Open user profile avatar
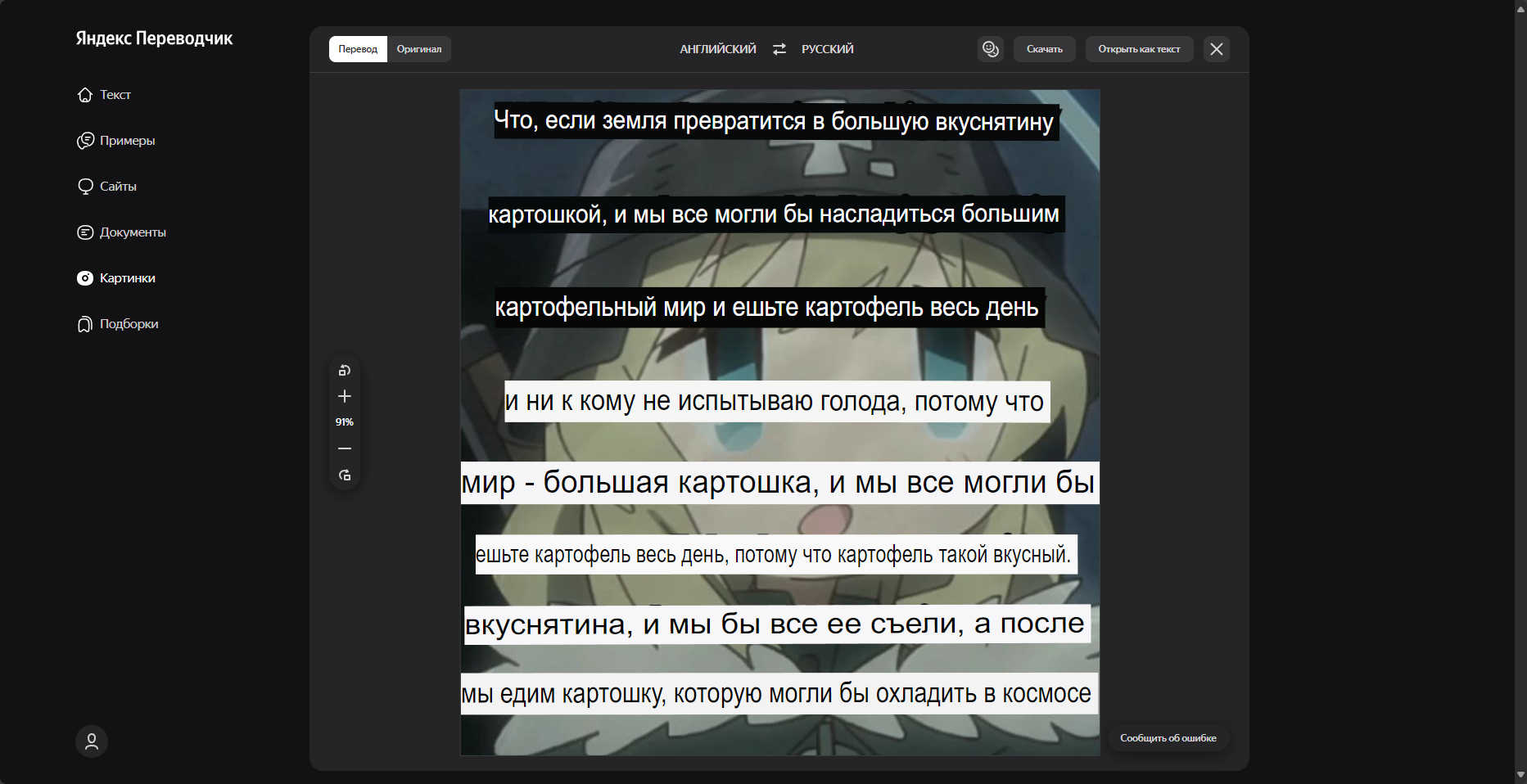 tap(92, 741)
